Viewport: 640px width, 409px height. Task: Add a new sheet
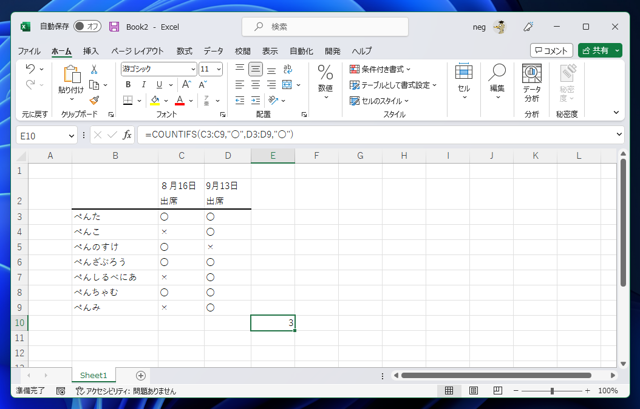(x=140, y=376)
